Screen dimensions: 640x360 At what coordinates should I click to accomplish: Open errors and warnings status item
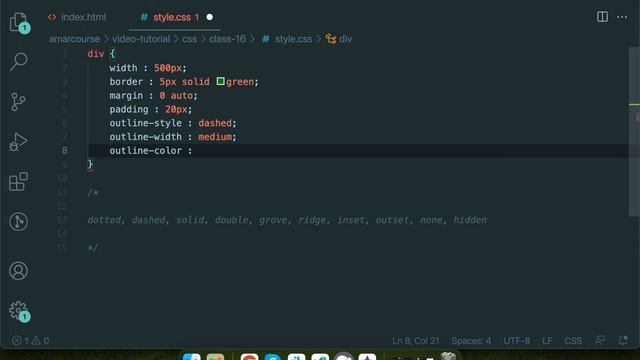pyautogui.click(x=31, y=340)
